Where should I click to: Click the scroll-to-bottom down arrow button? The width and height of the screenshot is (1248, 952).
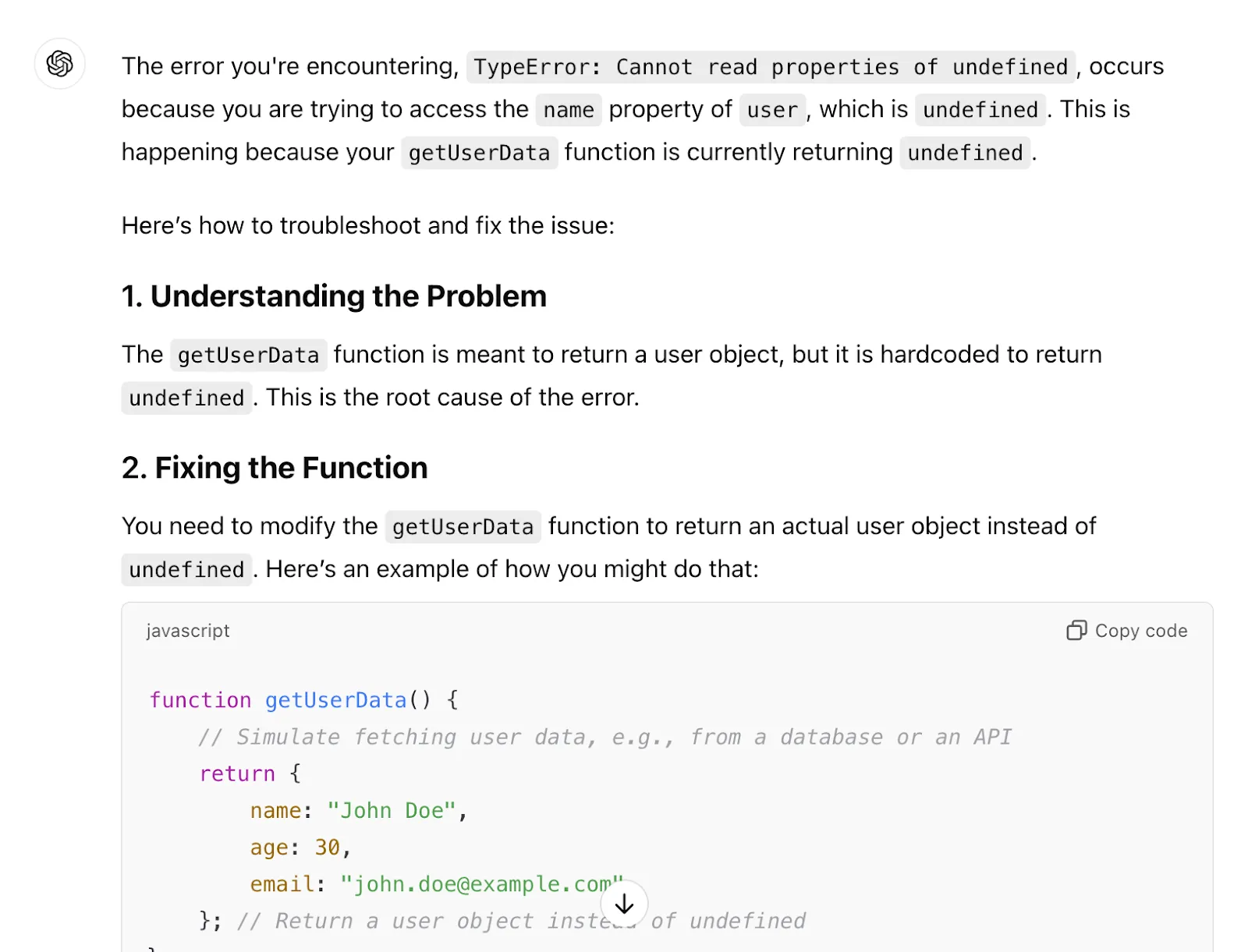tap(624, 904)
